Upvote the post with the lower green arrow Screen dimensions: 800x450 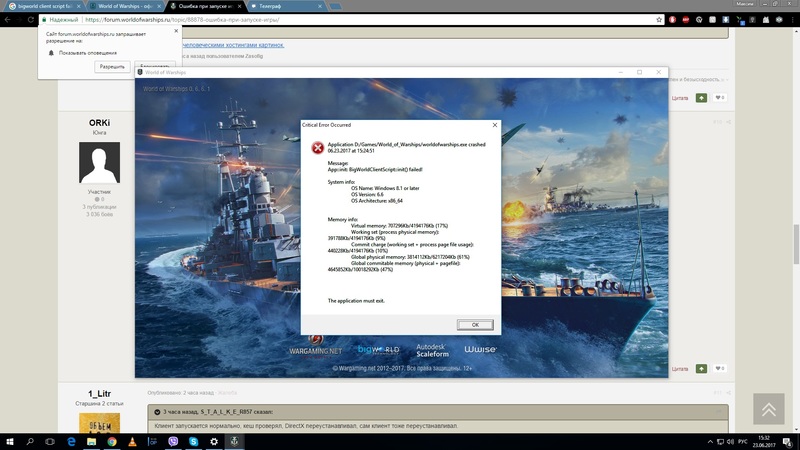point(702,368)
